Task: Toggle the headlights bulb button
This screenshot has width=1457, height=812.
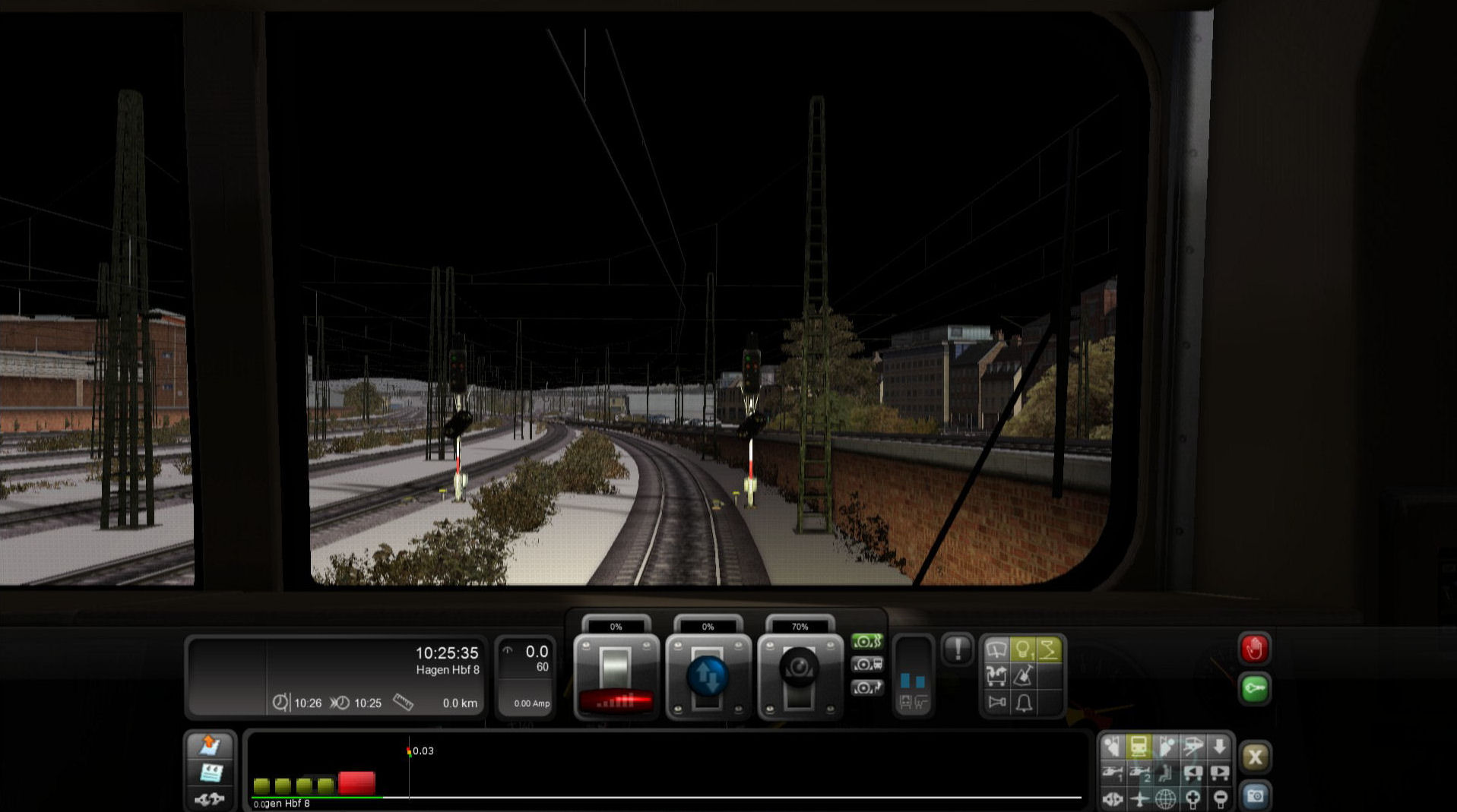Action: coord(1022,650)
